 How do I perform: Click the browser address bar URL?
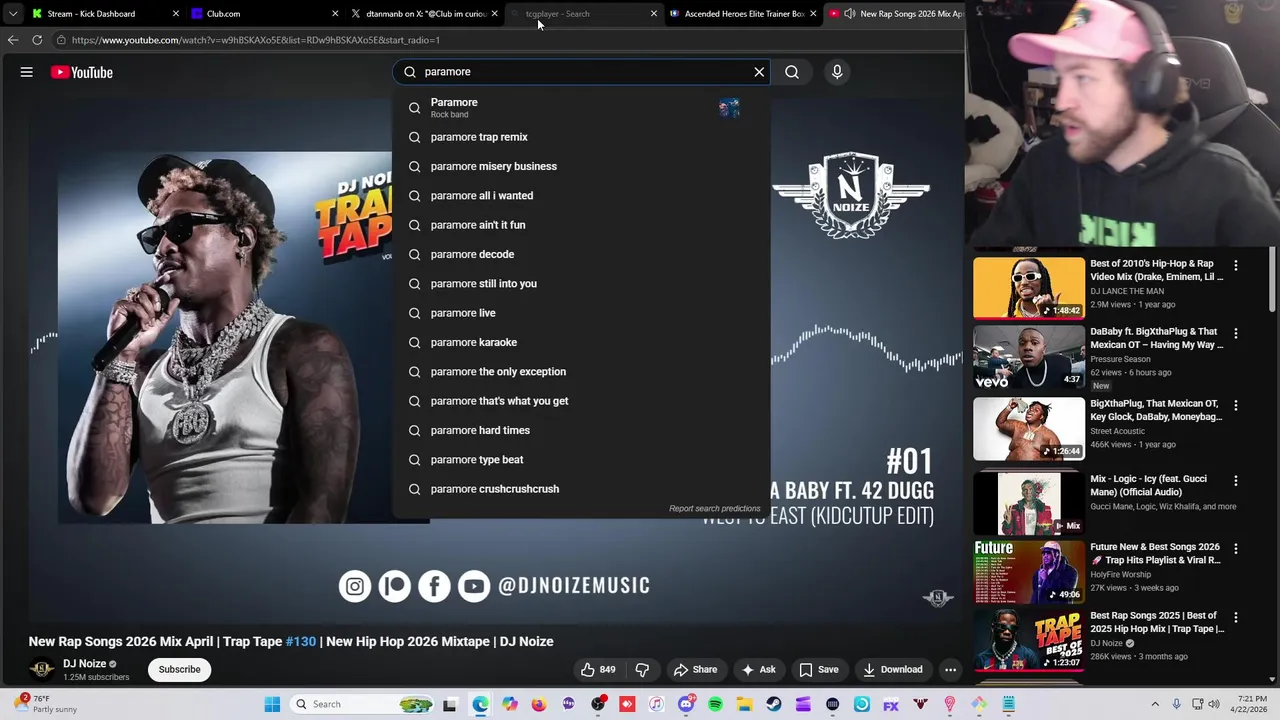click(x=255, y=40)
